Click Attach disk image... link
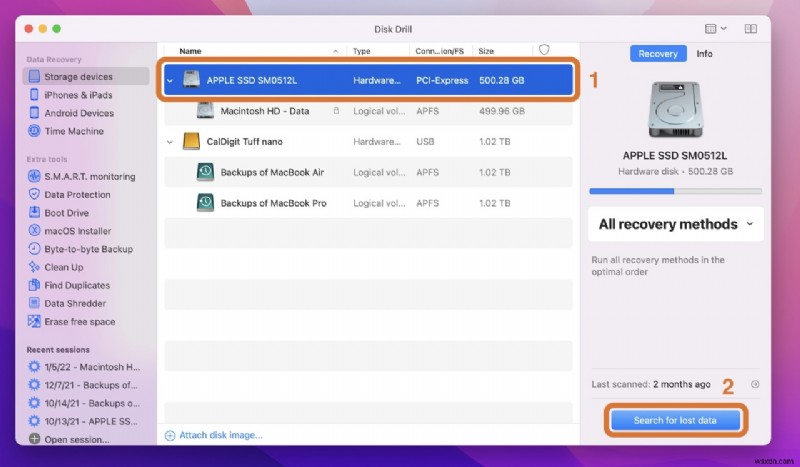Viewport: 800px width, 467px height. click(214, 435)
